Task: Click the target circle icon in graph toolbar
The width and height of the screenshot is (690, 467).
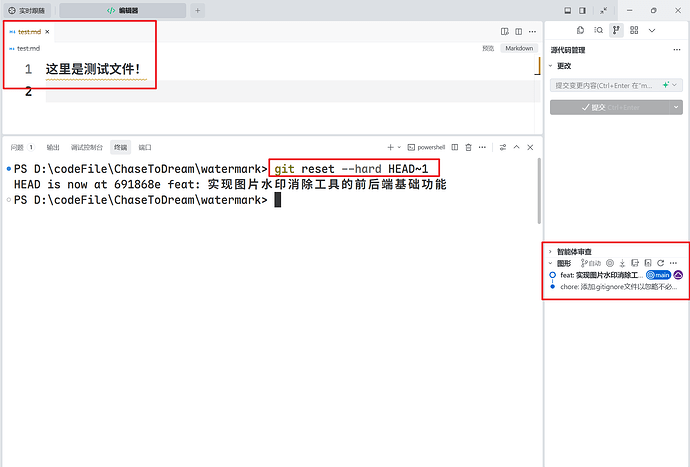Action: [x=610, y=263]
